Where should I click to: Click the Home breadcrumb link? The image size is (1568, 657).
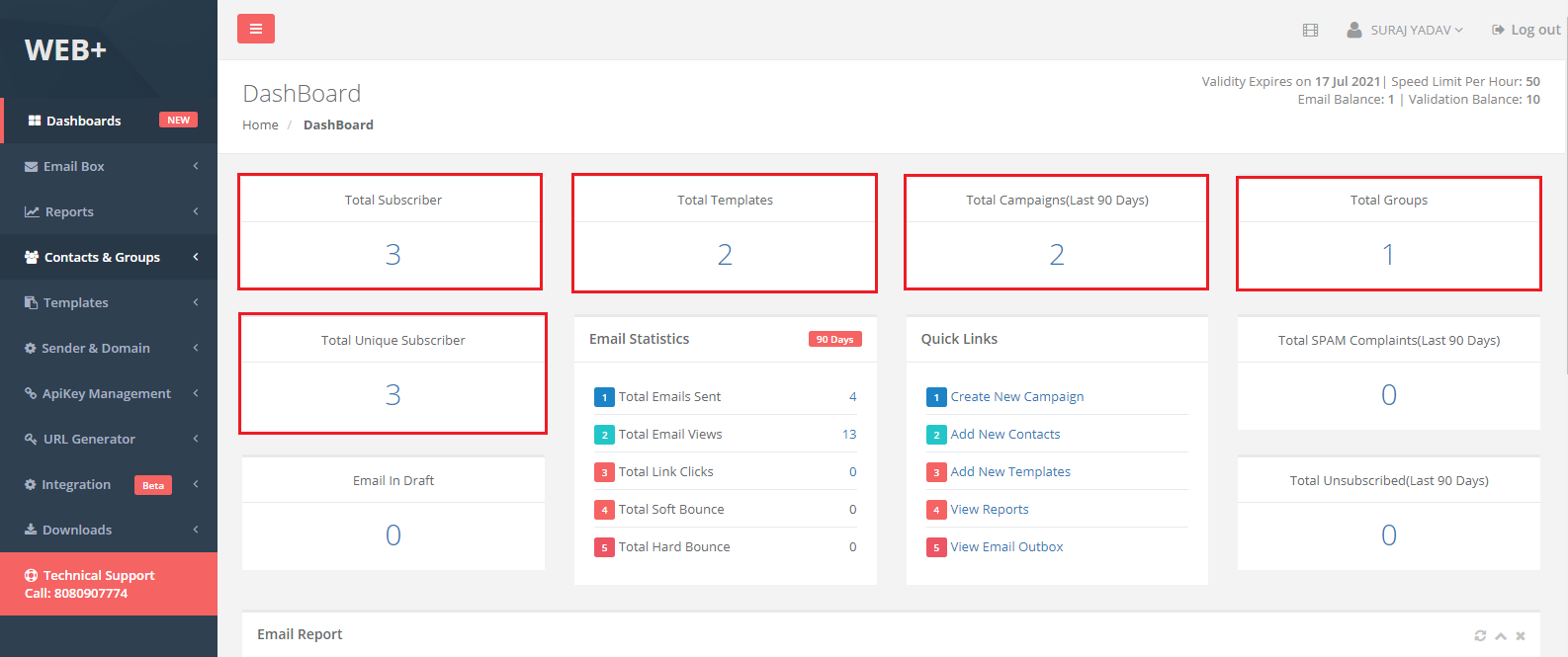260,125
